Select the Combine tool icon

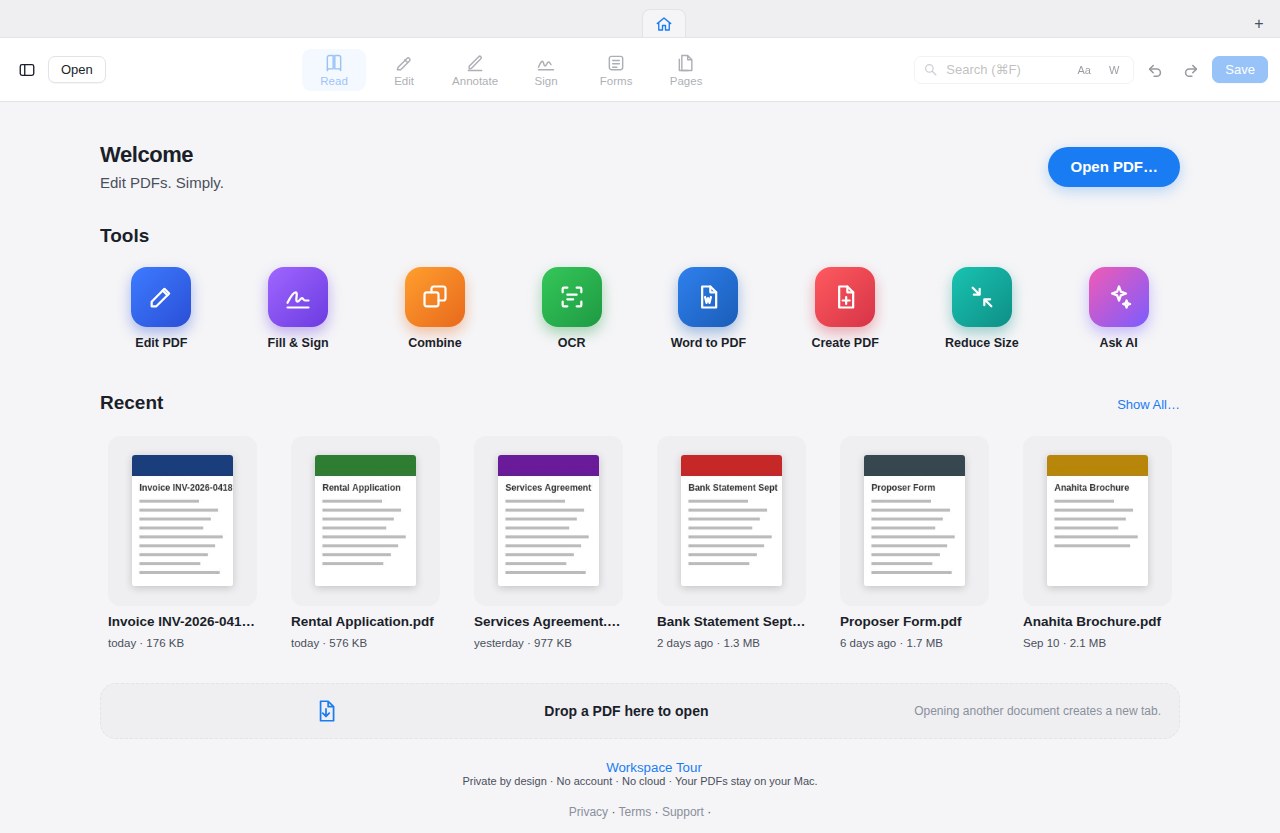[435, 297]
